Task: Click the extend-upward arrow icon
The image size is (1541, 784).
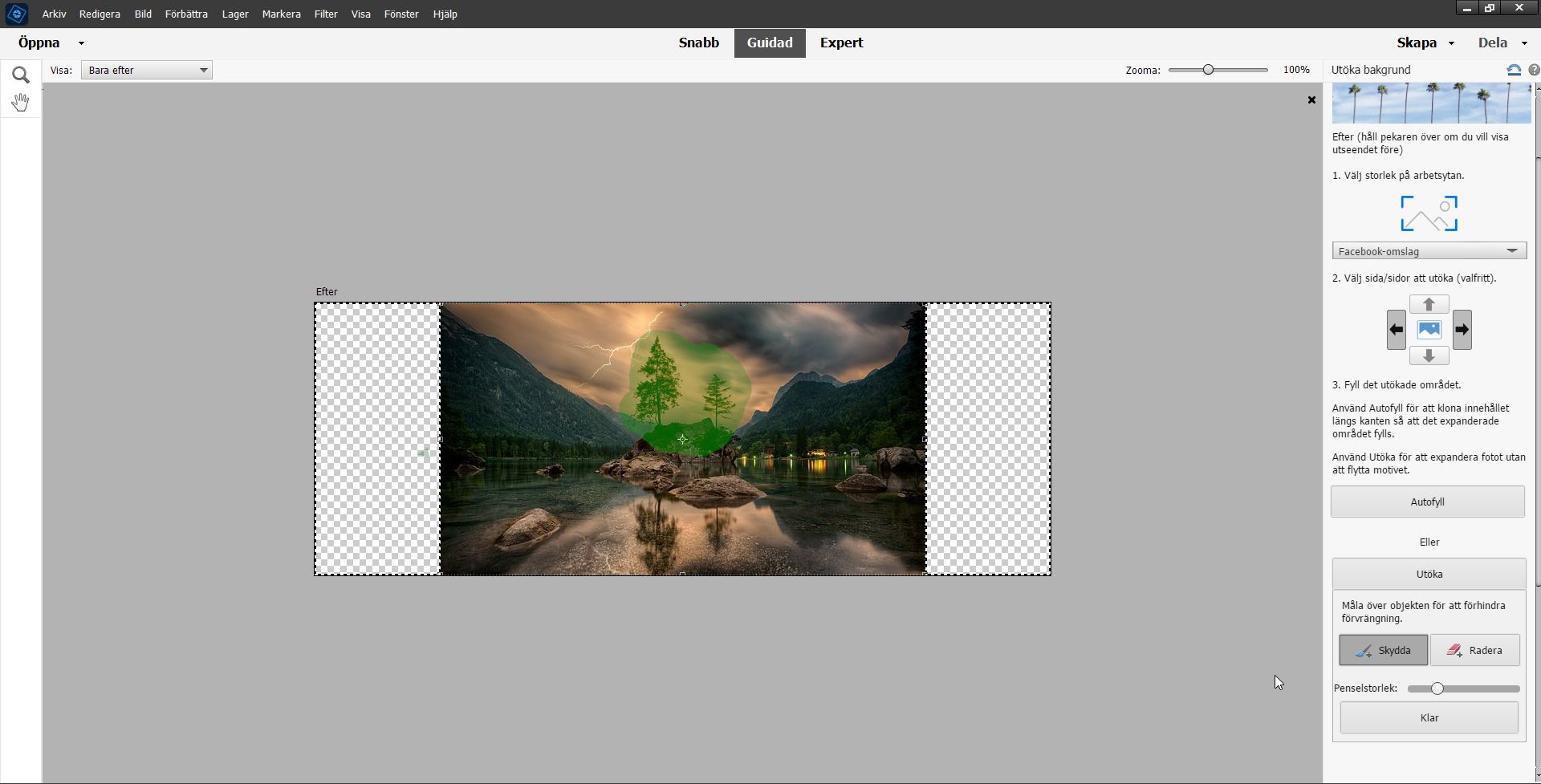Action: 1429,305
